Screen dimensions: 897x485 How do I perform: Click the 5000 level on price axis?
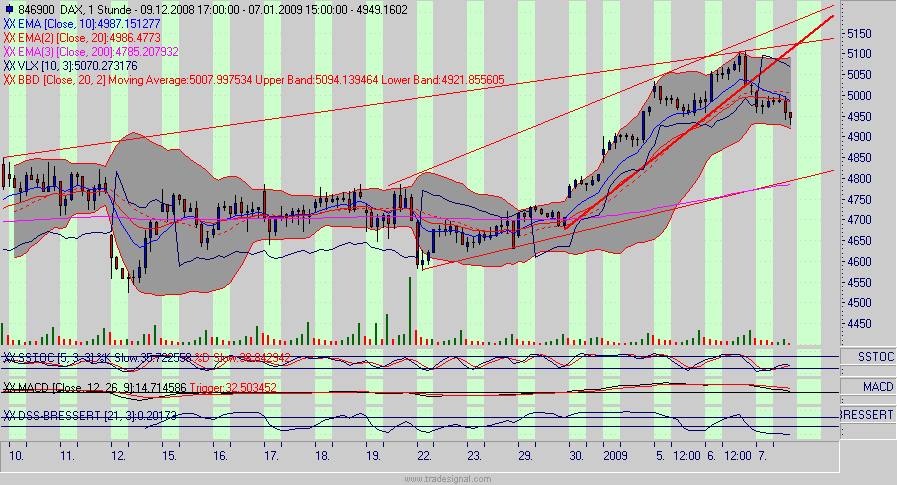point(859,96)
